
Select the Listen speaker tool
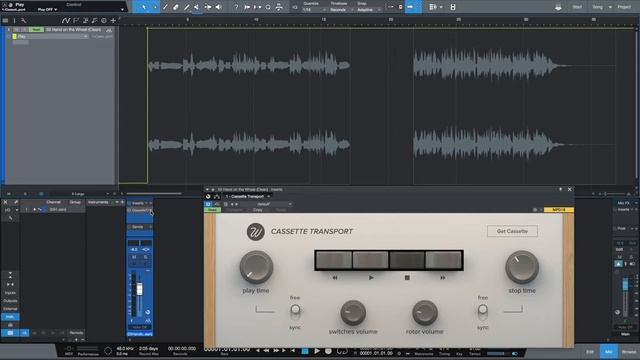tap(219, 7)
